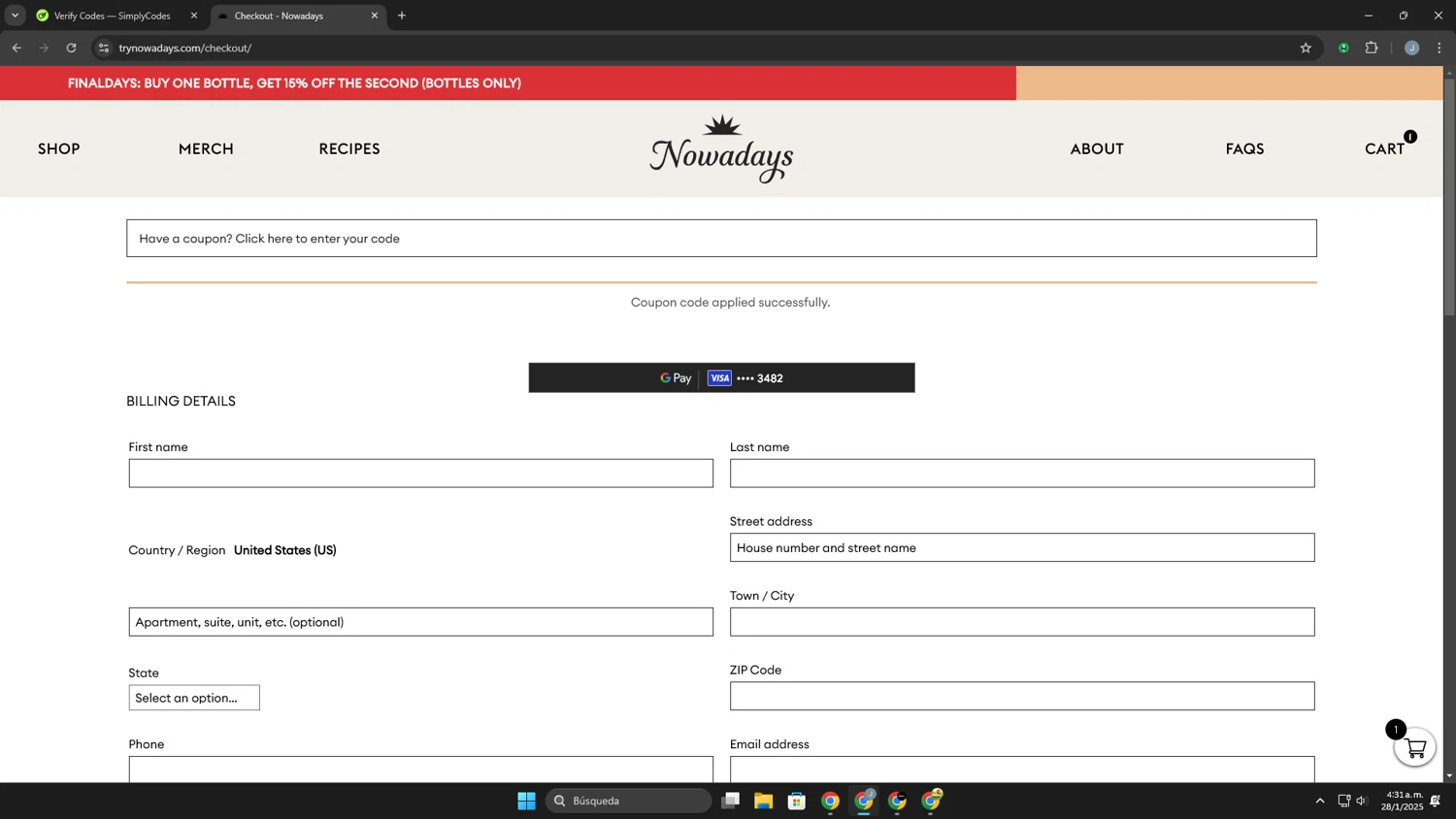Open the floating cart icon
1456x819 pixels.
click(x=1414, y=747)
